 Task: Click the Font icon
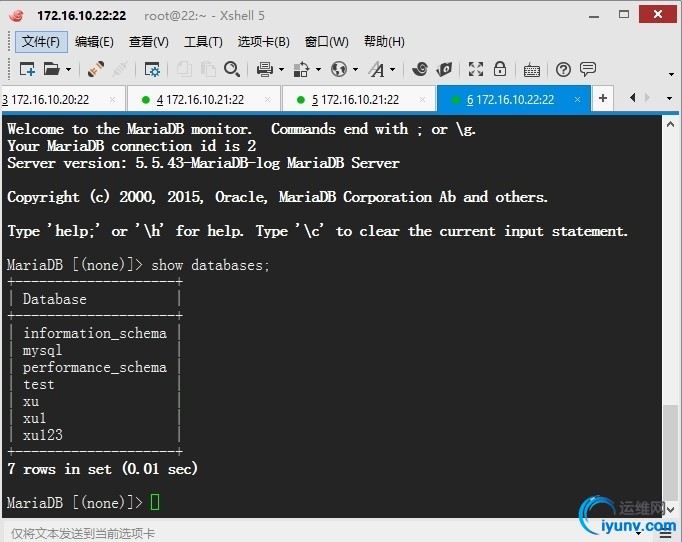coord(377,69)
